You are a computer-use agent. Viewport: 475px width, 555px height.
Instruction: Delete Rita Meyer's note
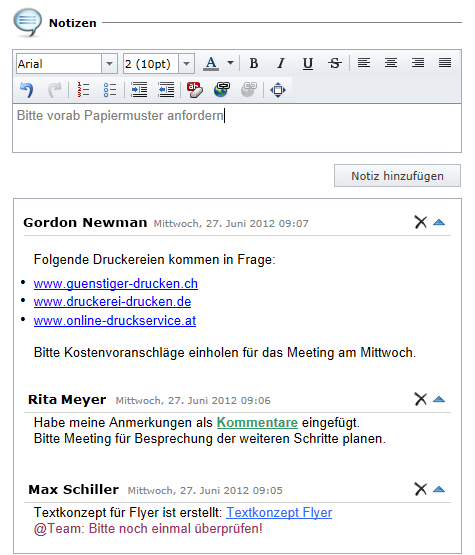(x=420, y=399)
